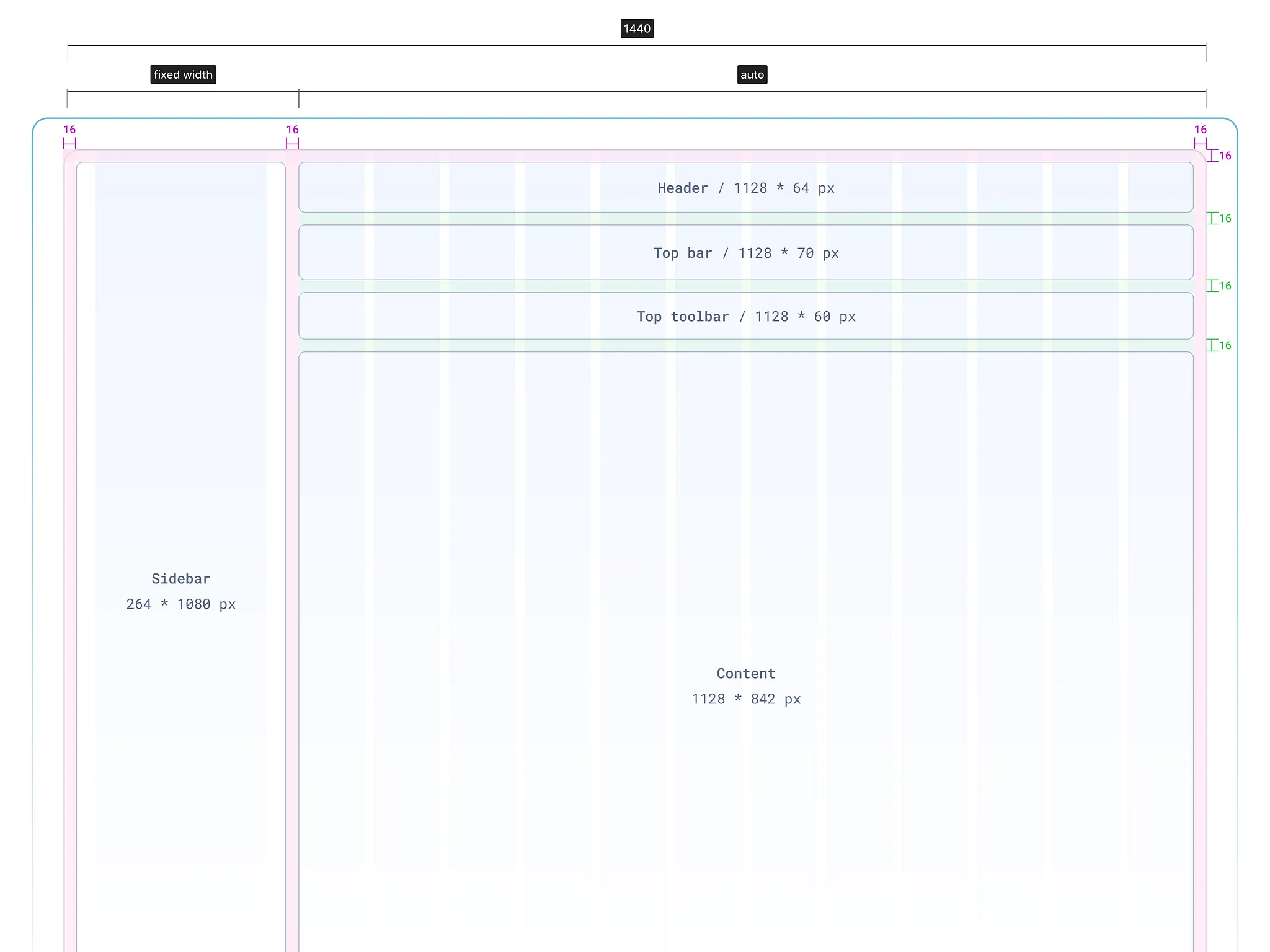
Task: Click the magenta 16 marker between sidebar and header
Action: pyautogui.click(x=292, y=130)
